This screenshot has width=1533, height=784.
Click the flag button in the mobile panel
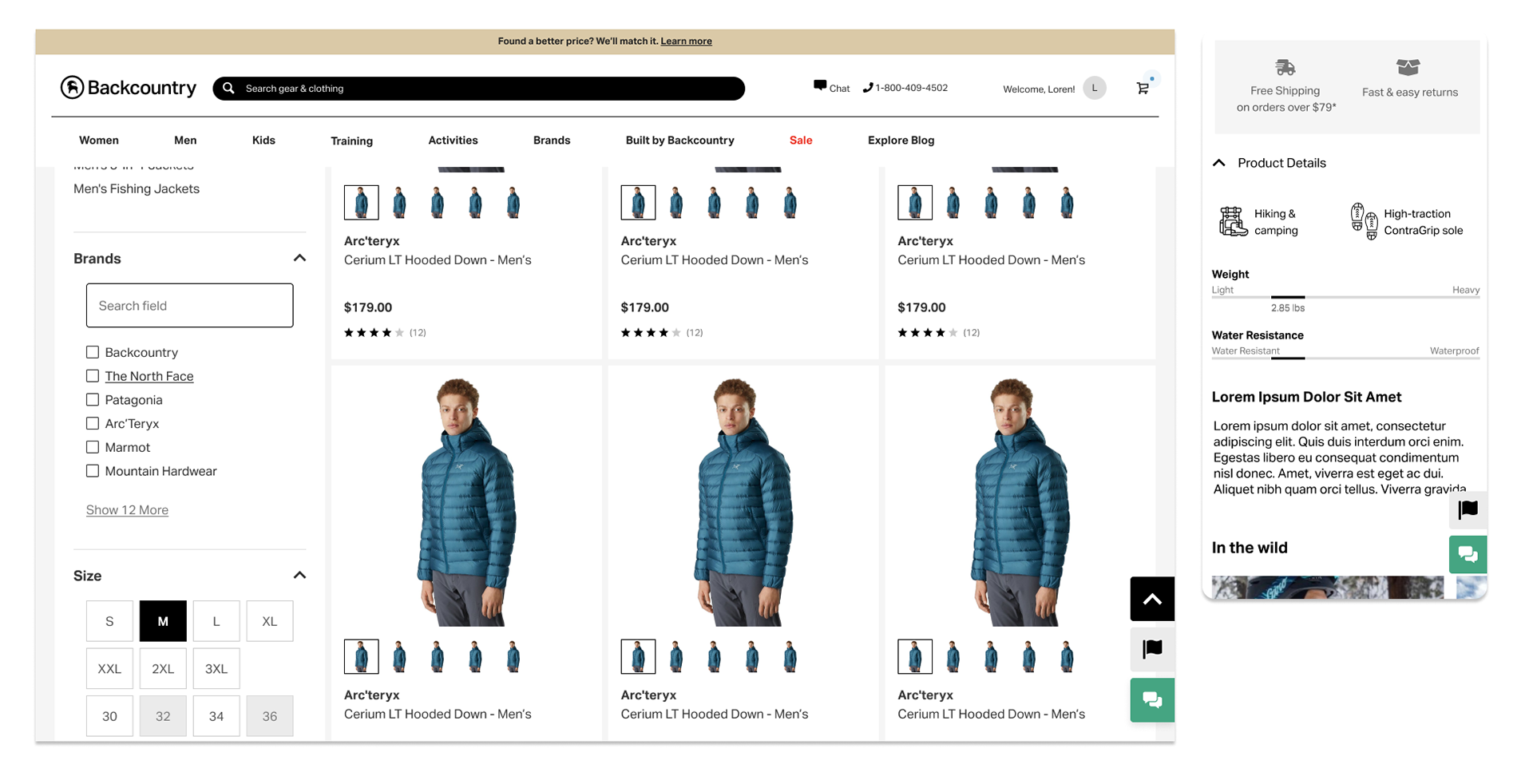[x=1468, y=509]
